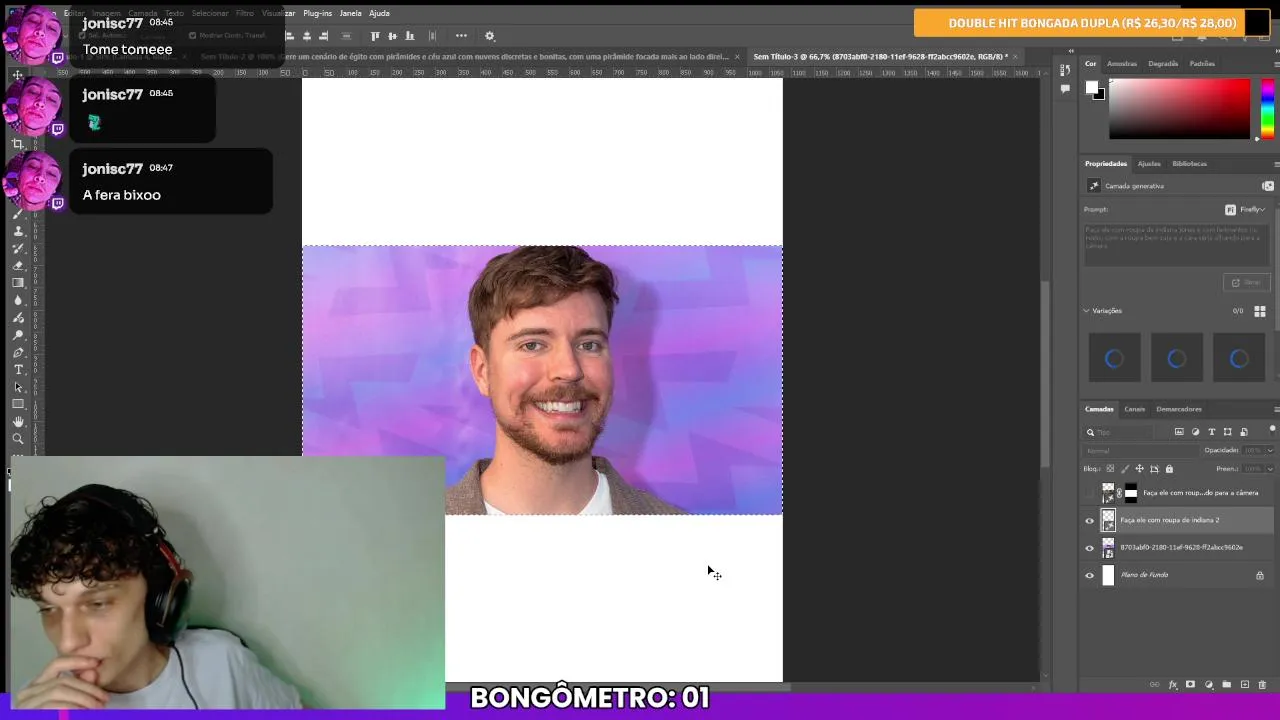Select the Brush tool
This screenshot has height=720, width=1280.
[x=18, y=214]
